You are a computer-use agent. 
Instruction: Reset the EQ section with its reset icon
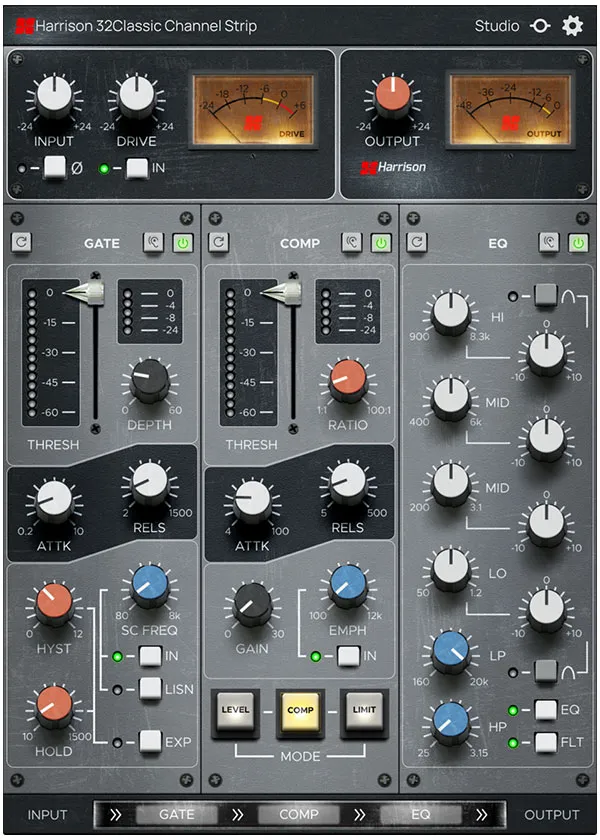(417, 242)
